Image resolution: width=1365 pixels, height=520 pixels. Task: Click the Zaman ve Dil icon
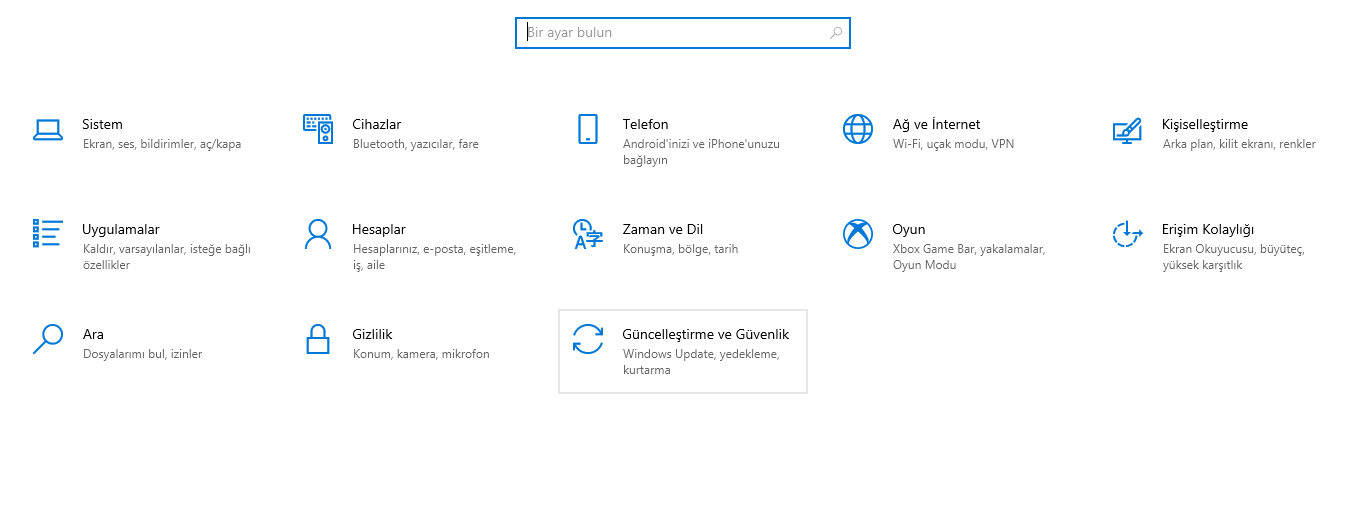587,234
